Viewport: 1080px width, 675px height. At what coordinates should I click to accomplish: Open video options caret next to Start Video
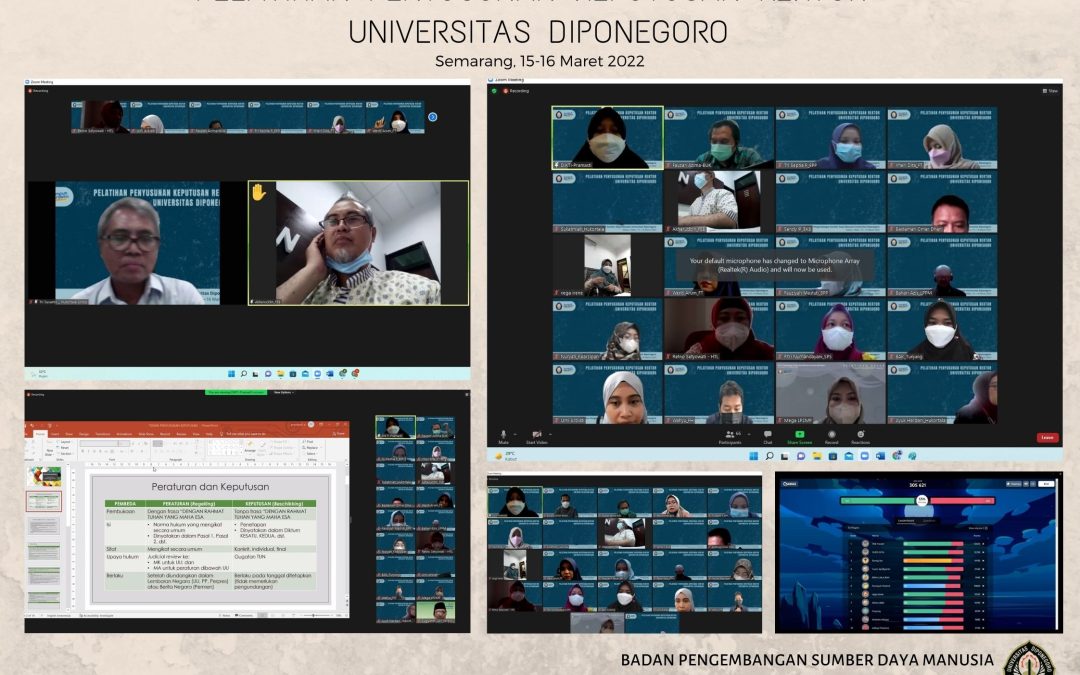coord(550,434)
